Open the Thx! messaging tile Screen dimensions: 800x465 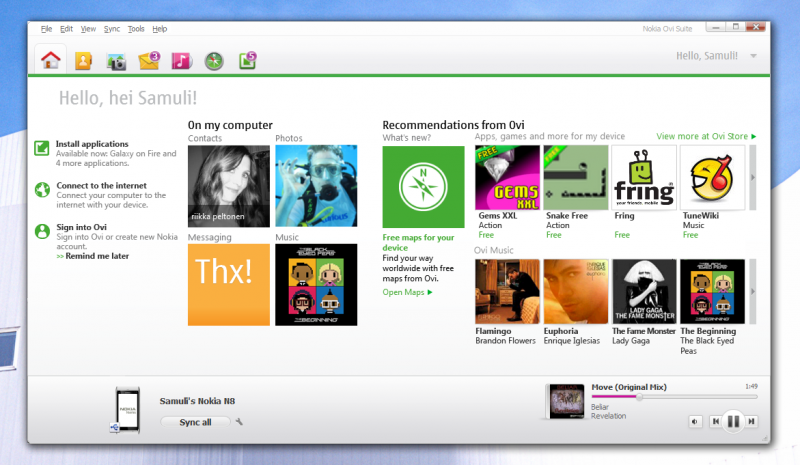[229, 285]
